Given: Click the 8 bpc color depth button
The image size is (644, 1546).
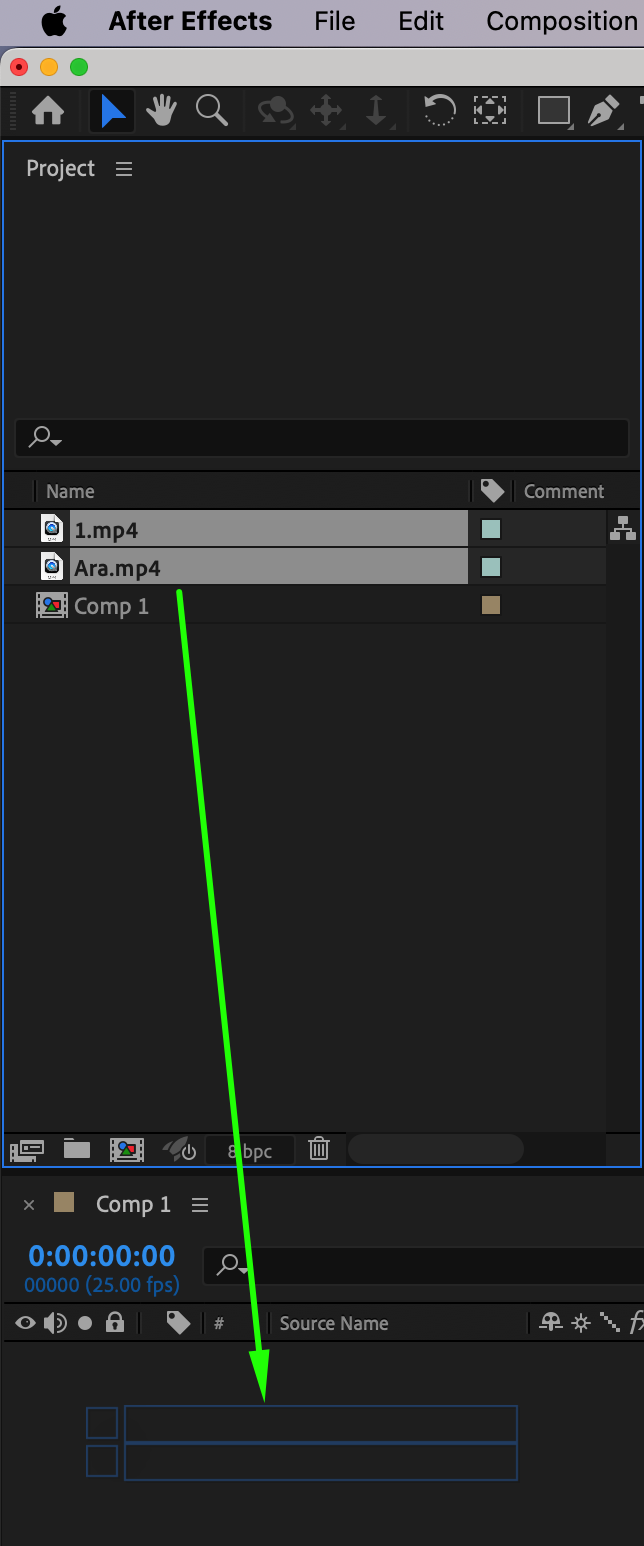Looking at the screenshot, I should pos(250,1151).
